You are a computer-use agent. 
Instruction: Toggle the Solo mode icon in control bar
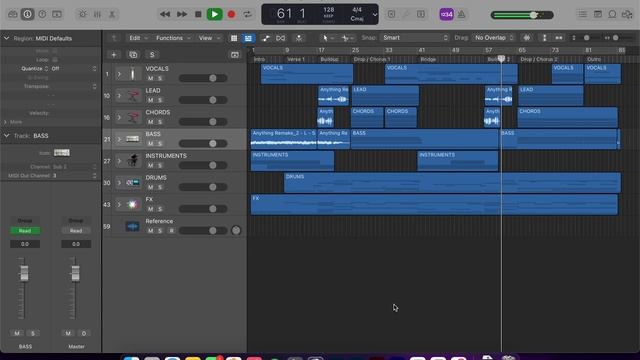421,14
